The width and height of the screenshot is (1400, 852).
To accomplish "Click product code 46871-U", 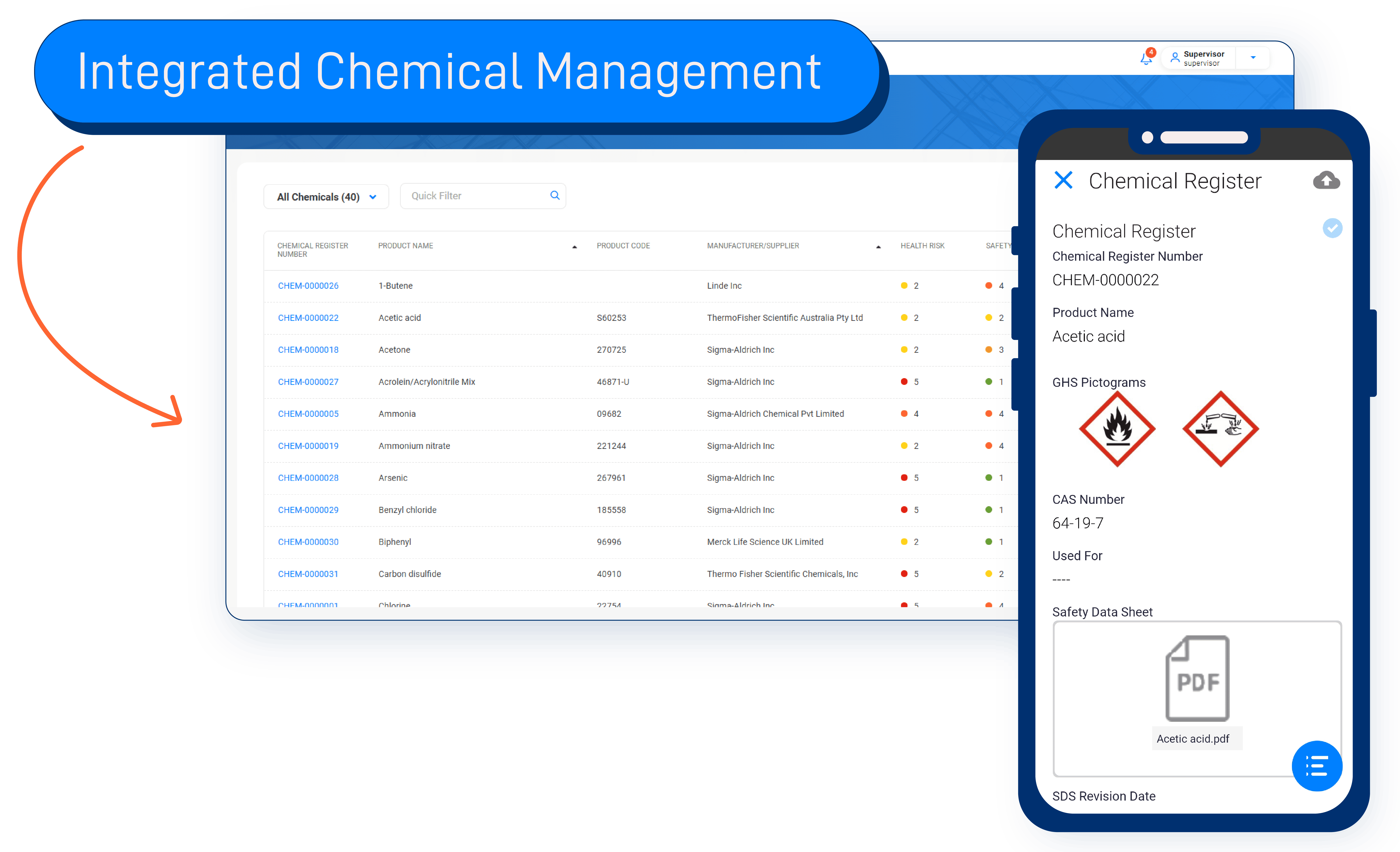I will [613, 382].
